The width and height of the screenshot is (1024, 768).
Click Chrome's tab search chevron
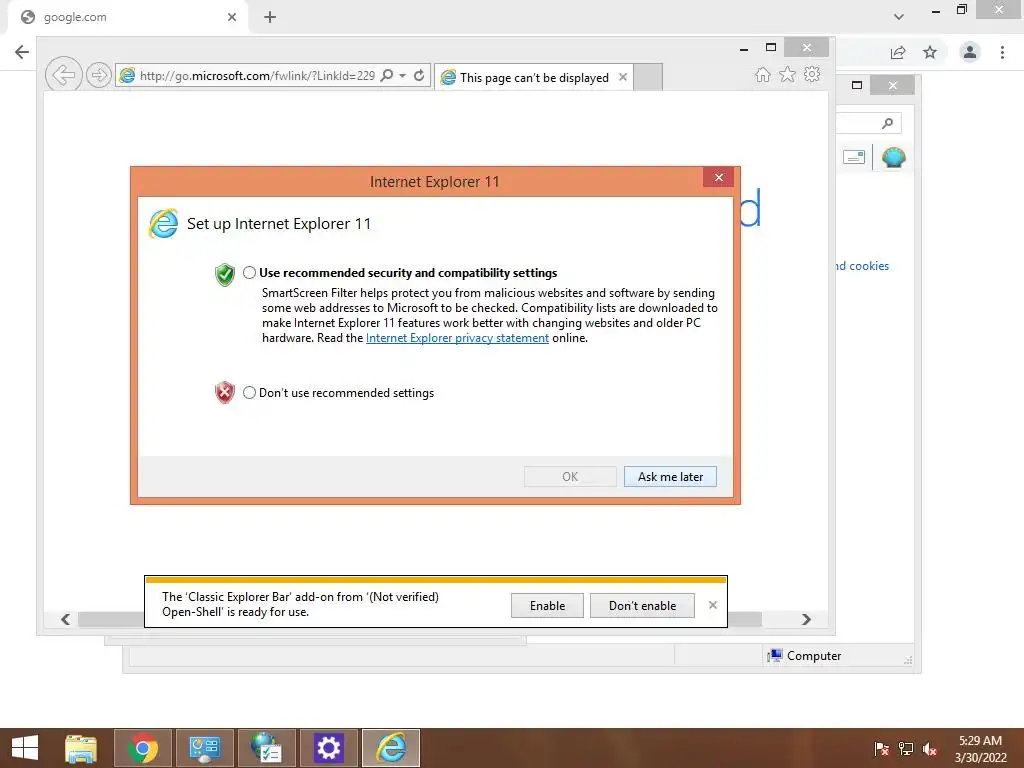click(899, 17)
